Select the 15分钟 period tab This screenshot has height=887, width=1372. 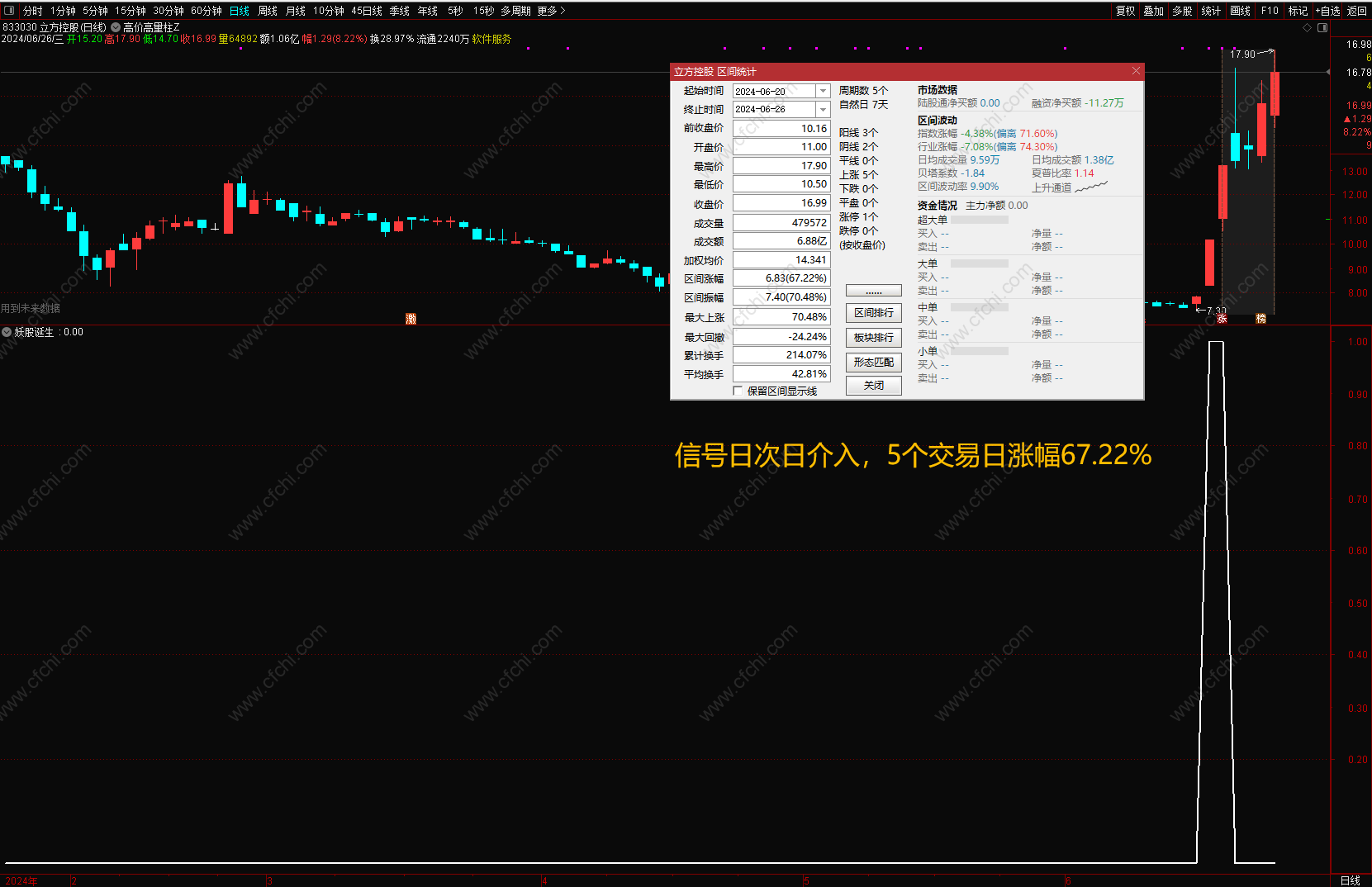tap(131, 11)
